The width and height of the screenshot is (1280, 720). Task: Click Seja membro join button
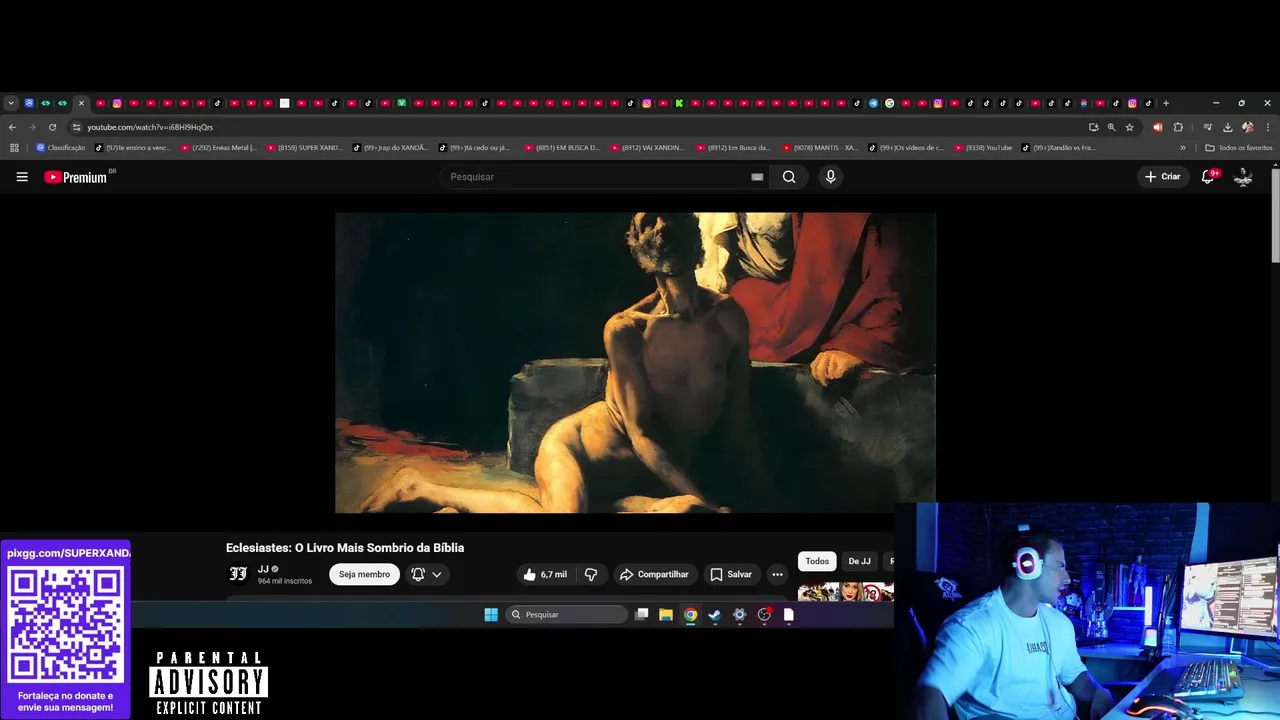click(364, 574)
